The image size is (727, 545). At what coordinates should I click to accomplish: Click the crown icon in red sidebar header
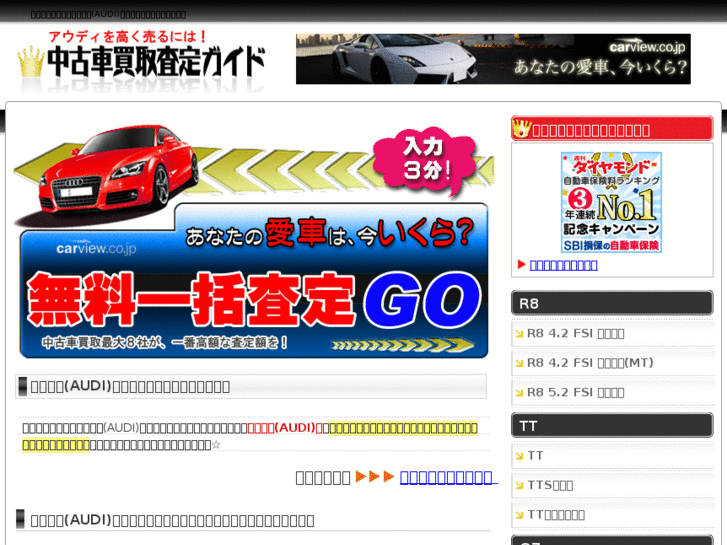(522, 128)
